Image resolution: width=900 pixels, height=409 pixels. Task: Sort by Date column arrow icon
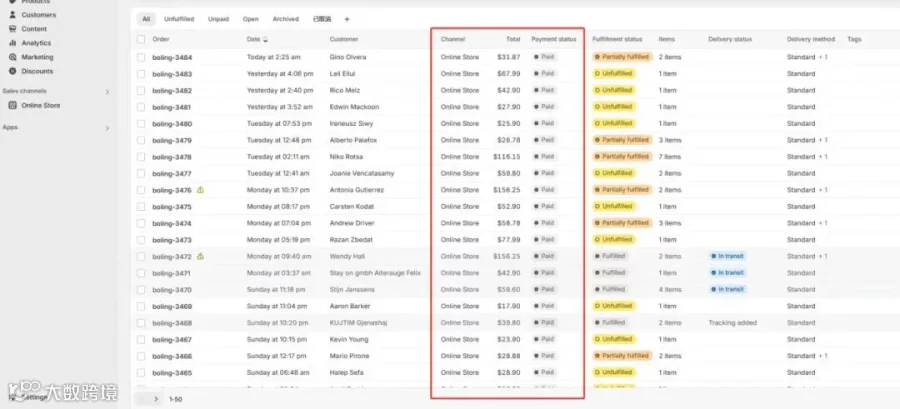coord(265,40)
